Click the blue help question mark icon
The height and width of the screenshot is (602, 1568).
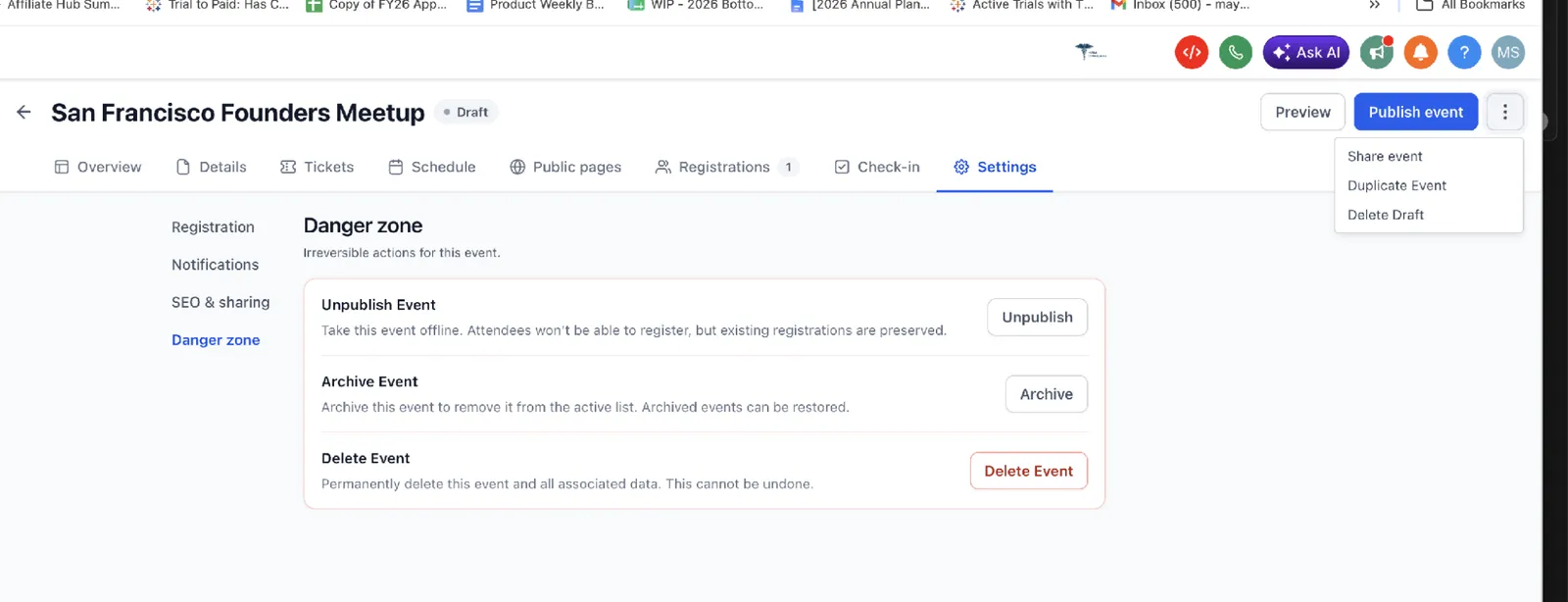pos(1464,53)
